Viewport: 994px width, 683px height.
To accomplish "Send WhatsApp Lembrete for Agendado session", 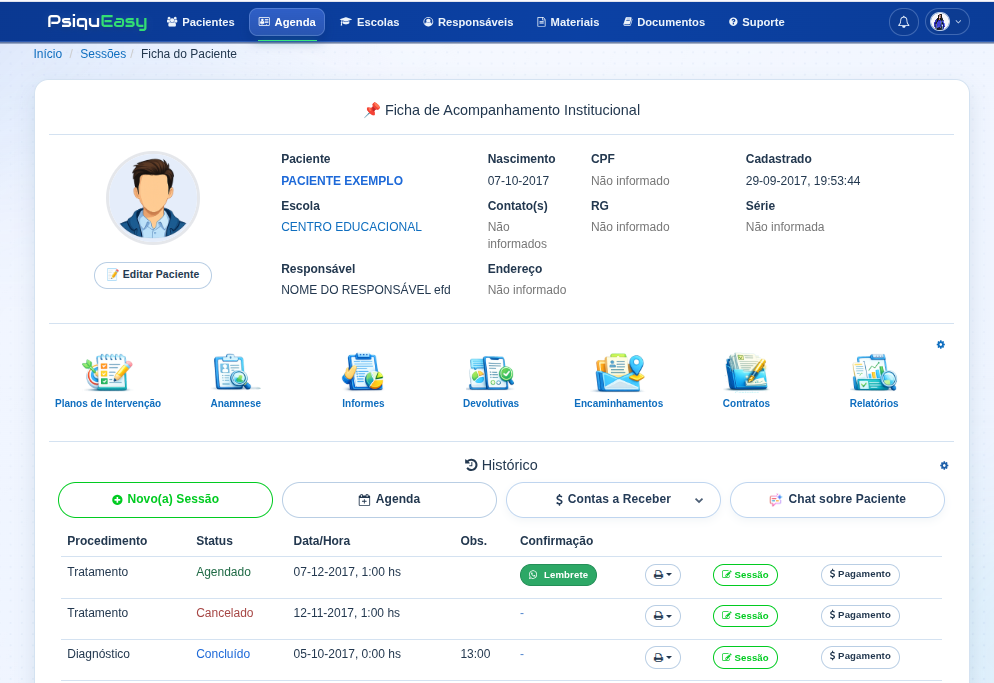I will pos(558,575).
